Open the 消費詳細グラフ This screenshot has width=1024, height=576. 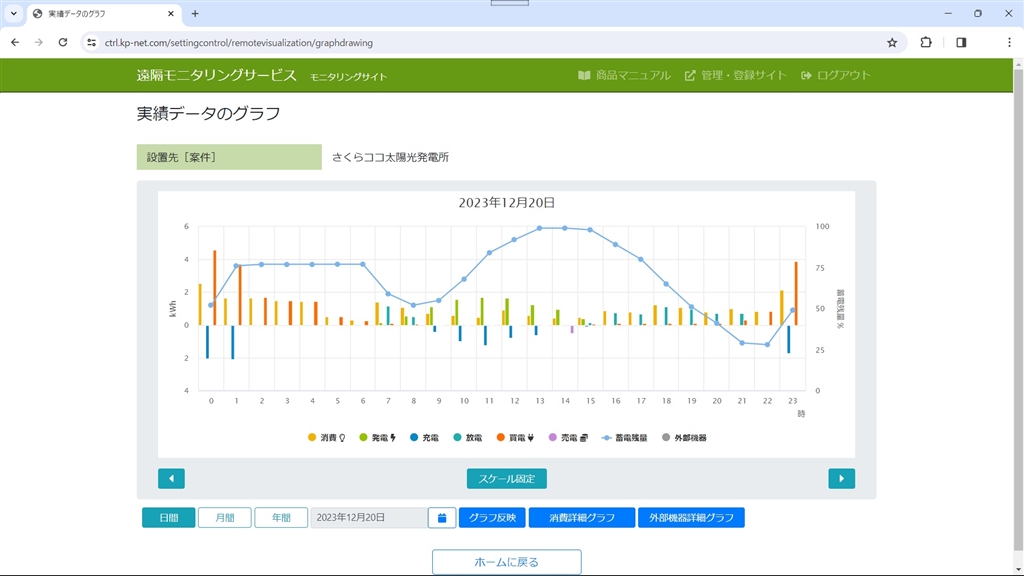[582, 517]
